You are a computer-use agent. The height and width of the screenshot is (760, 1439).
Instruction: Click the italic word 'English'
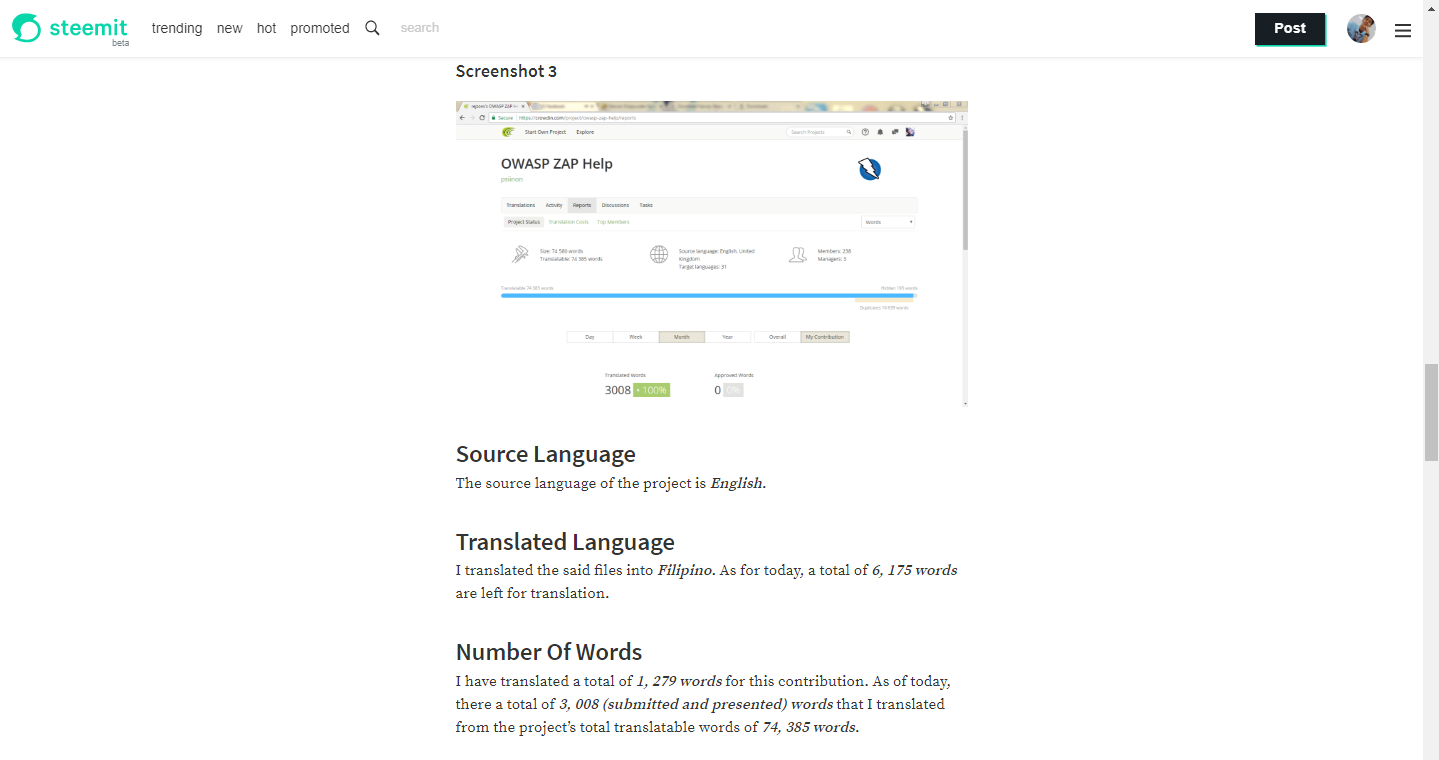(x=736, y=483)
